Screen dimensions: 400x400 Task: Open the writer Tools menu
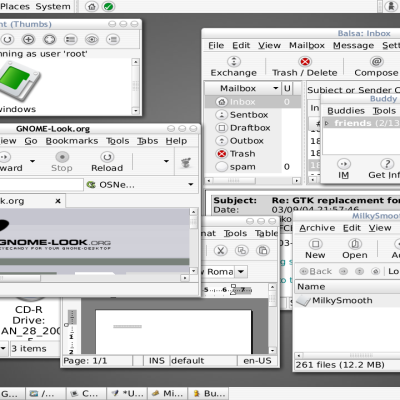pyautogui.click(x=235, y=233)
